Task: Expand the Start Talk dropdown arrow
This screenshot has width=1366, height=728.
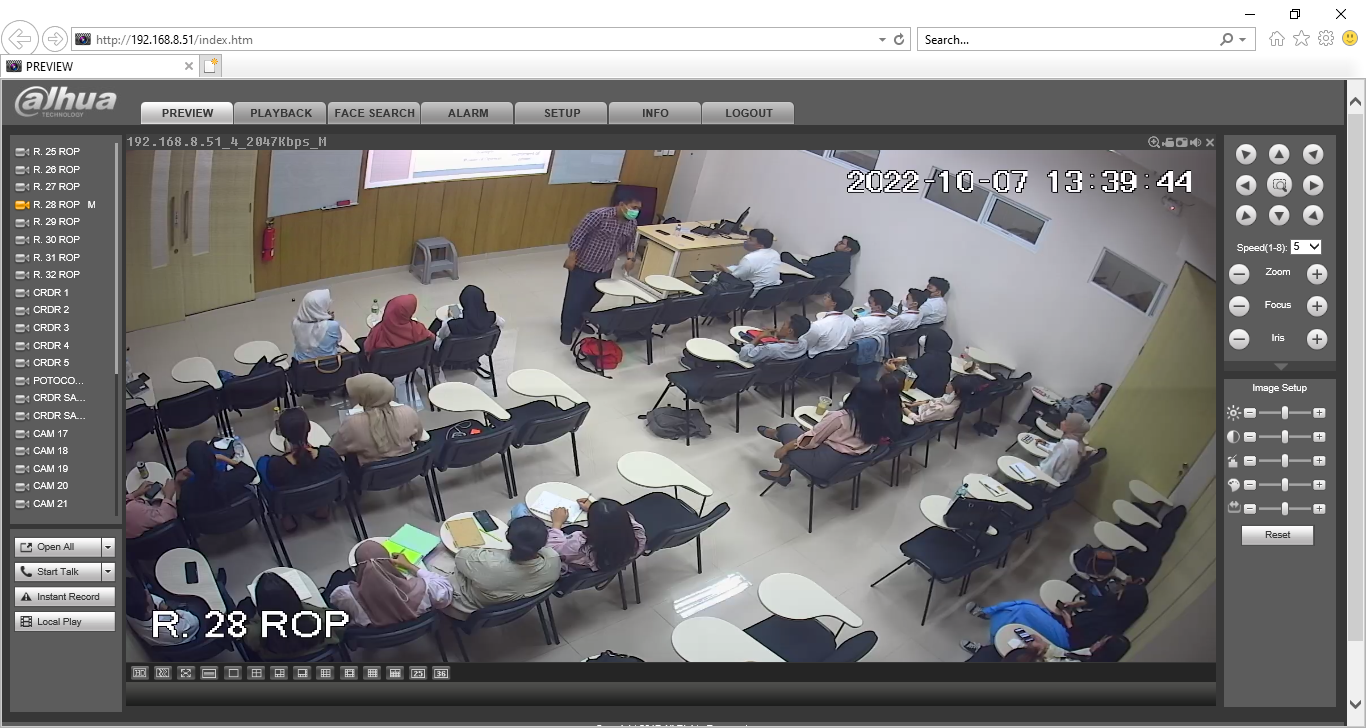Action: click(108, 572)
